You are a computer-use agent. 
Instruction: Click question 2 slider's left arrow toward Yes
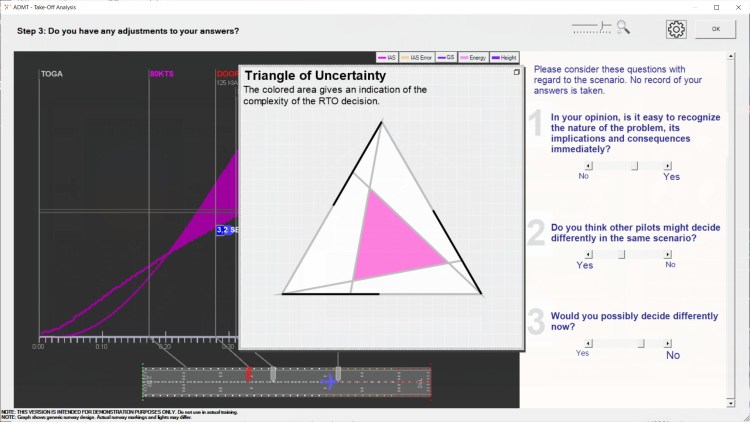click(x=586, y=255)
